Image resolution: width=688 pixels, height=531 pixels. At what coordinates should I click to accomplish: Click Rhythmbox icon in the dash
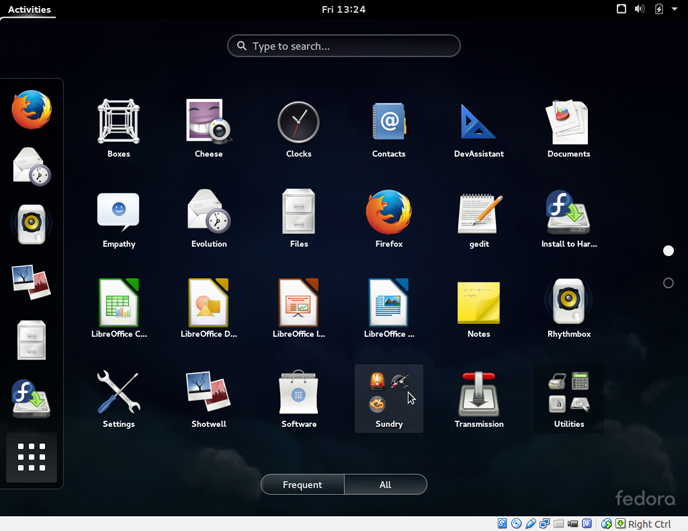31,224
